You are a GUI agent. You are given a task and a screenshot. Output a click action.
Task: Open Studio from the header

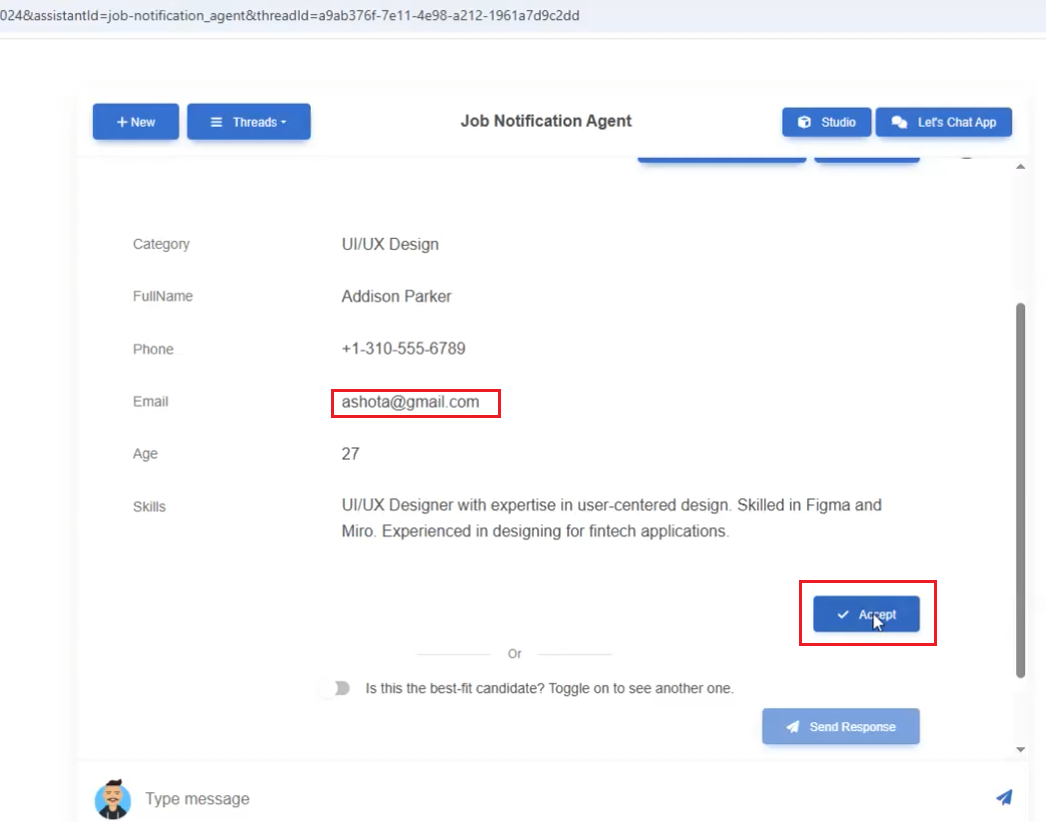click(827, 122)
